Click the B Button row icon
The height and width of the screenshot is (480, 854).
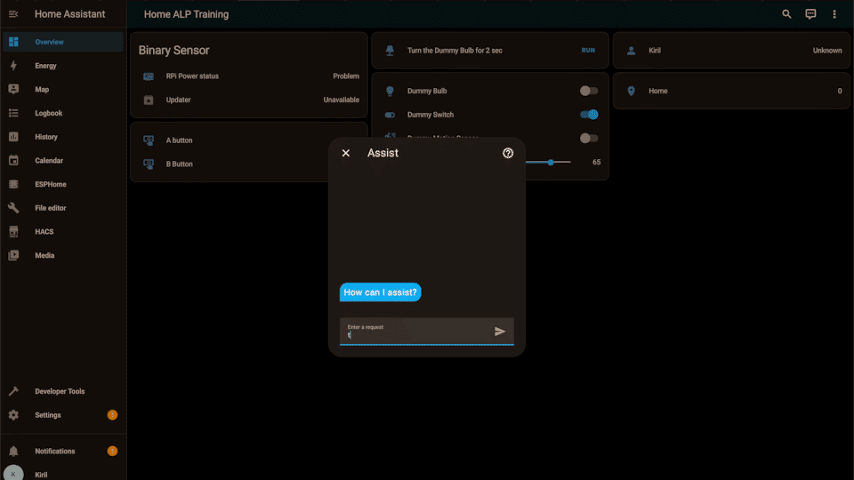(148, 164)
